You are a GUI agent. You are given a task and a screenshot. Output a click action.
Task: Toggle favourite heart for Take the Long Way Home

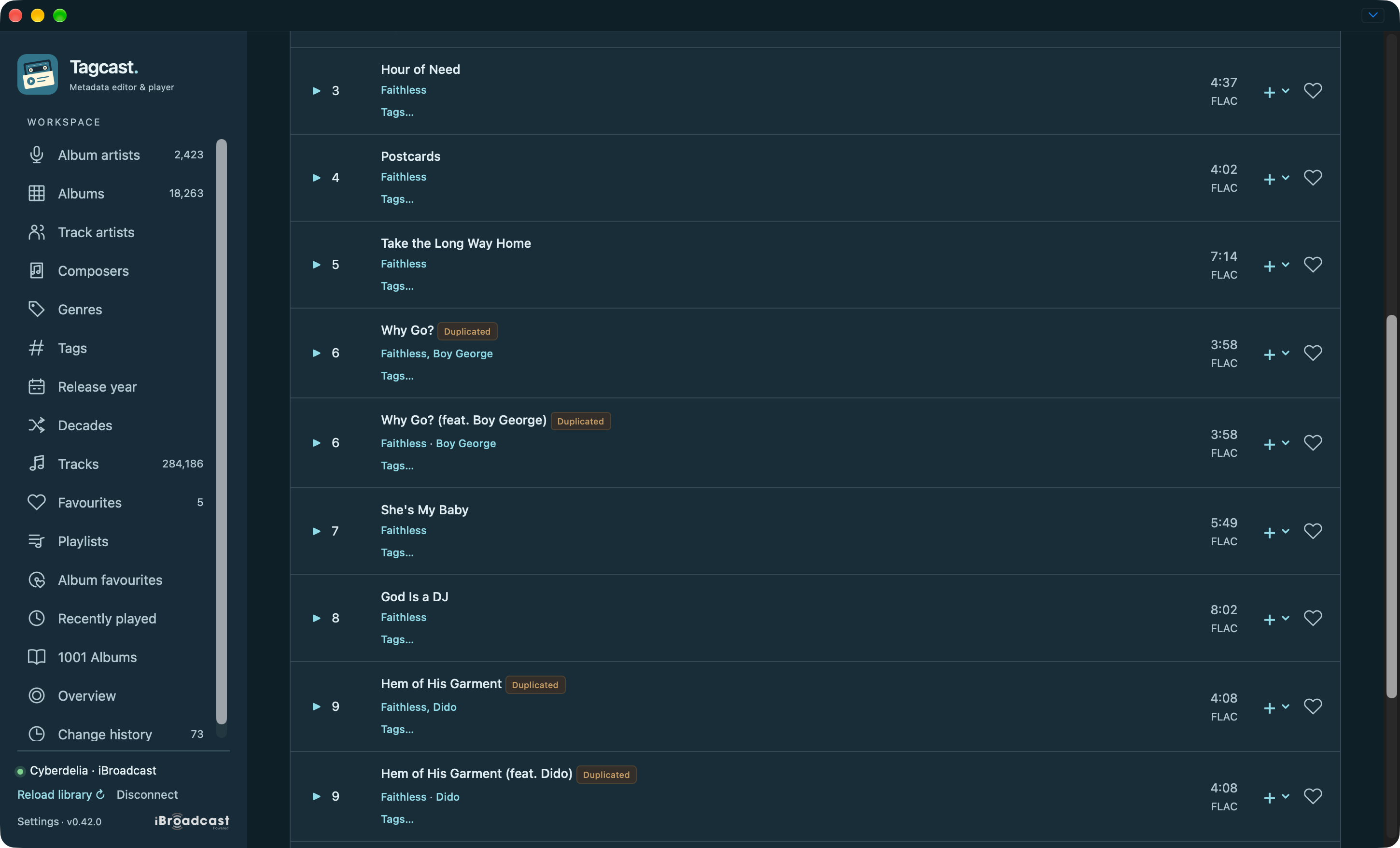[1313, 265]
